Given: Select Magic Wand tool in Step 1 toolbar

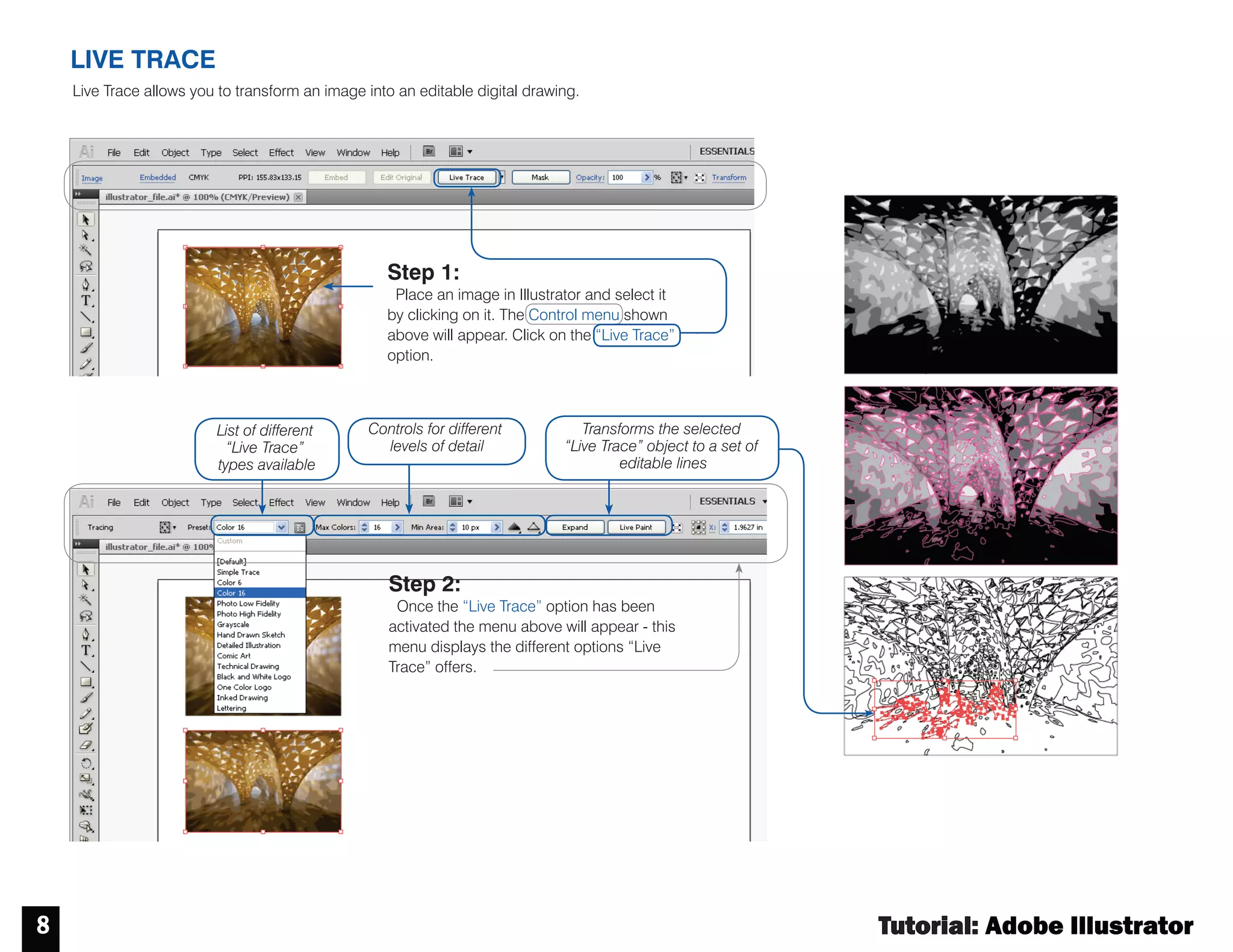Looking at the screenshot, I should click(86, 250).
